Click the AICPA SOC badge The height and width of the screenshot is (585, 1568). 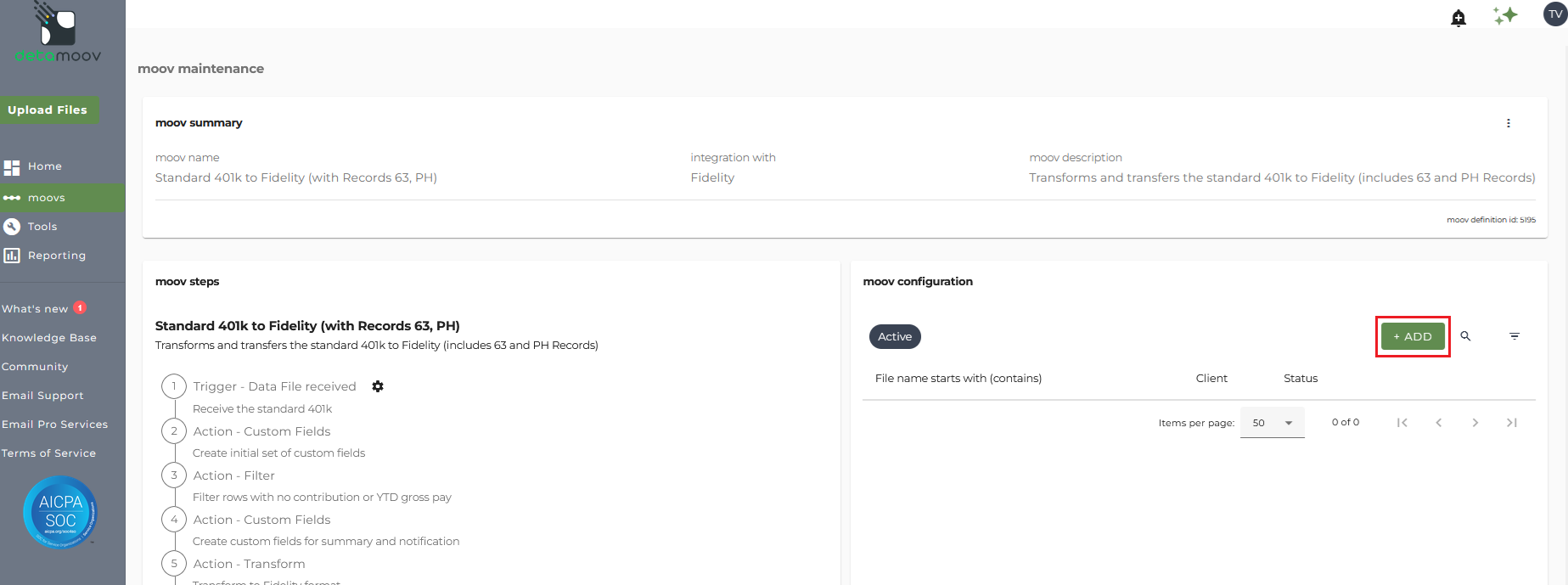click(60, 512)
